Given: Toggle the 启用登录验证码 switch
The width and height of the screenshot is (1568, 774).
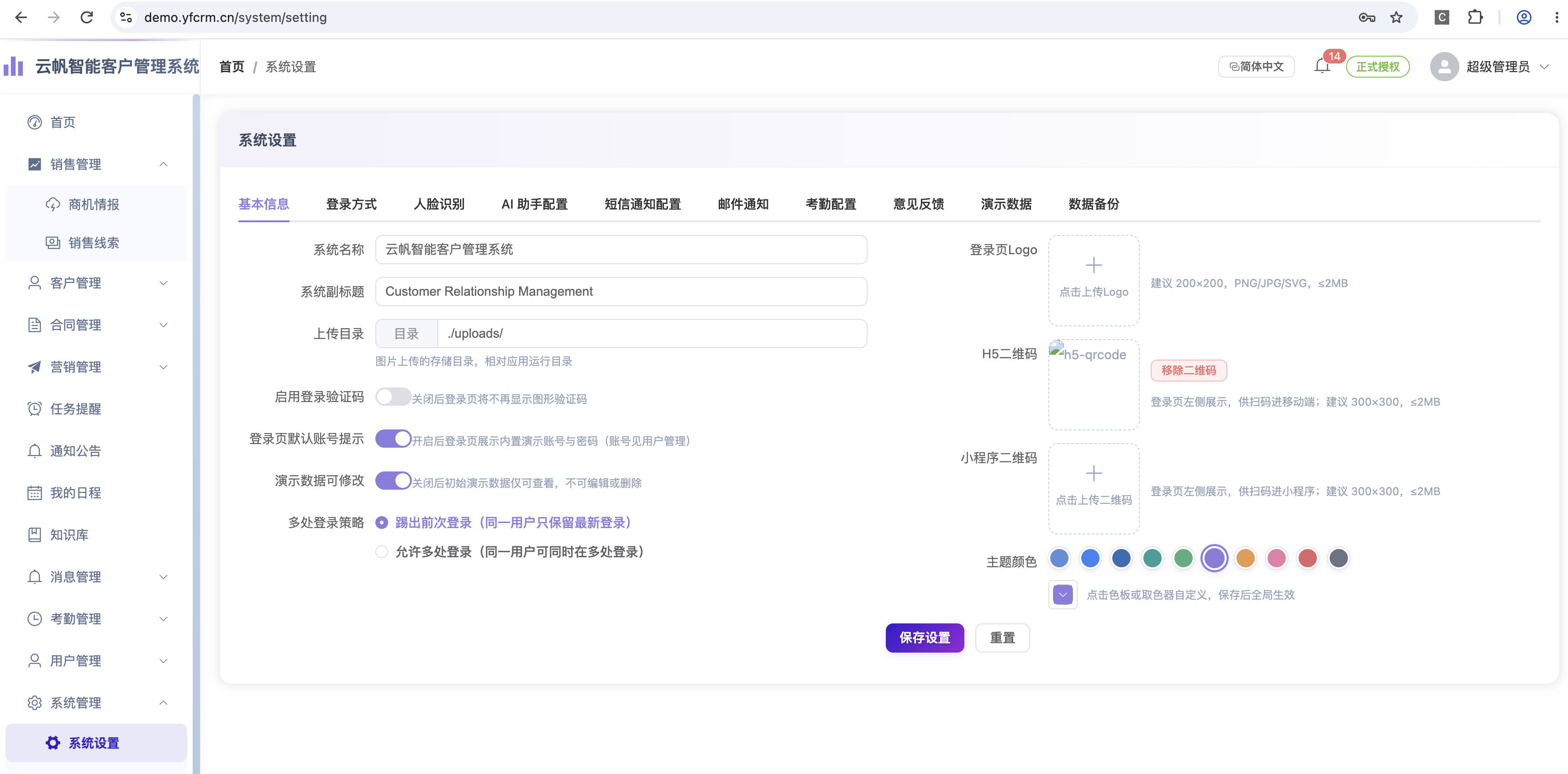Looking at the screenshot, I should tap(393, 397).
